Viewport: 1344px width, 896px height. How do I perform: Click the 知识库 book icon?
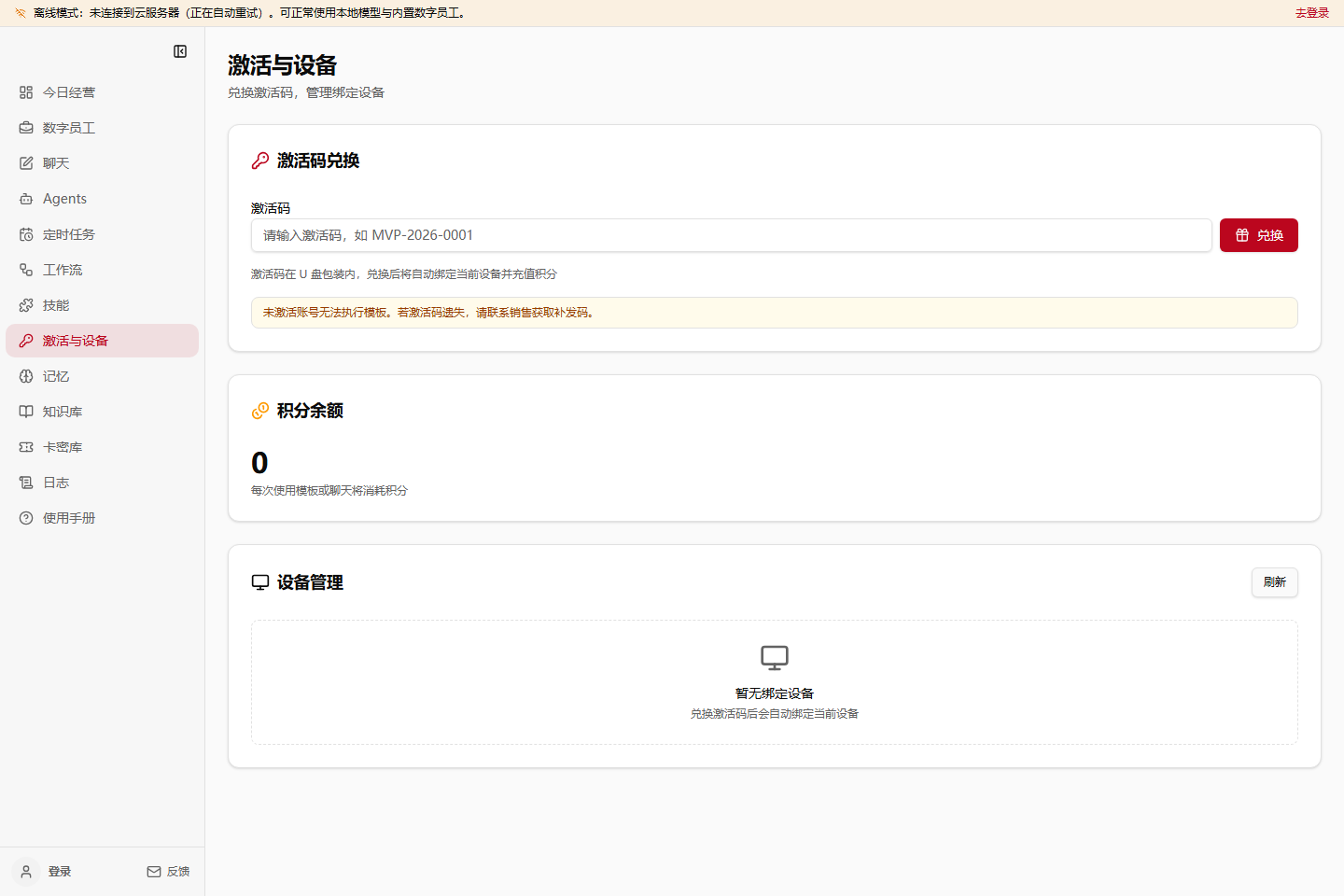pyautogui.click(x=26, y=412)
